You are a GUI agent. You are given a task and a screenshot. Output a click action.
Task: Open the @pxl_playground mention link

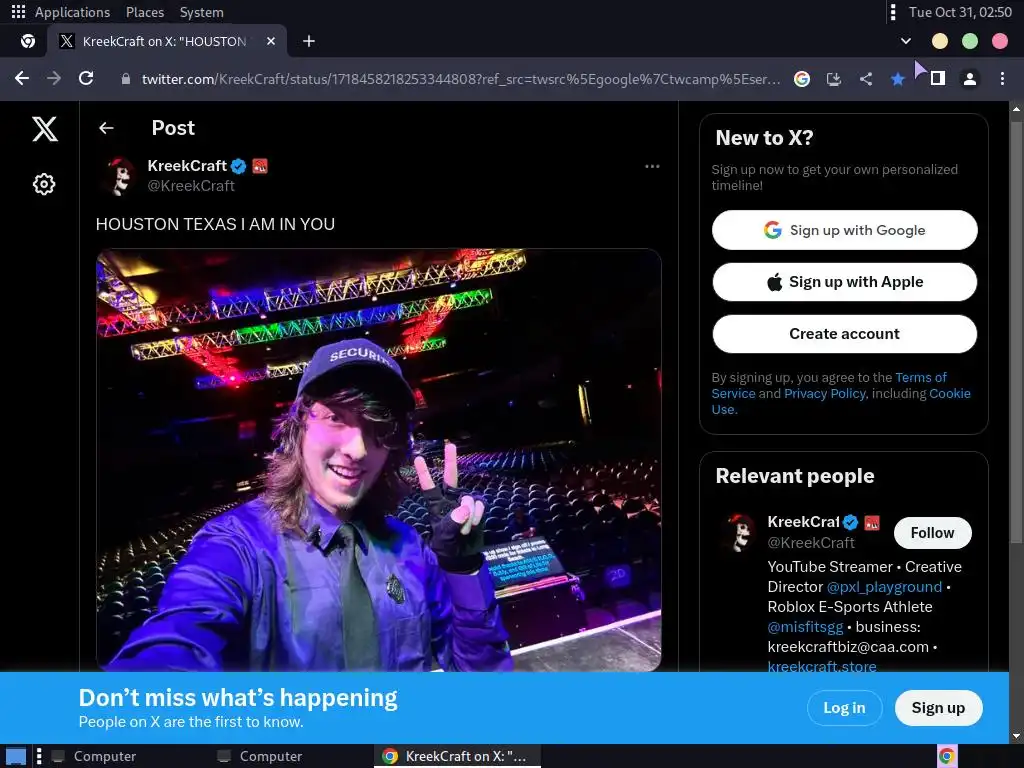coord(884,587)
